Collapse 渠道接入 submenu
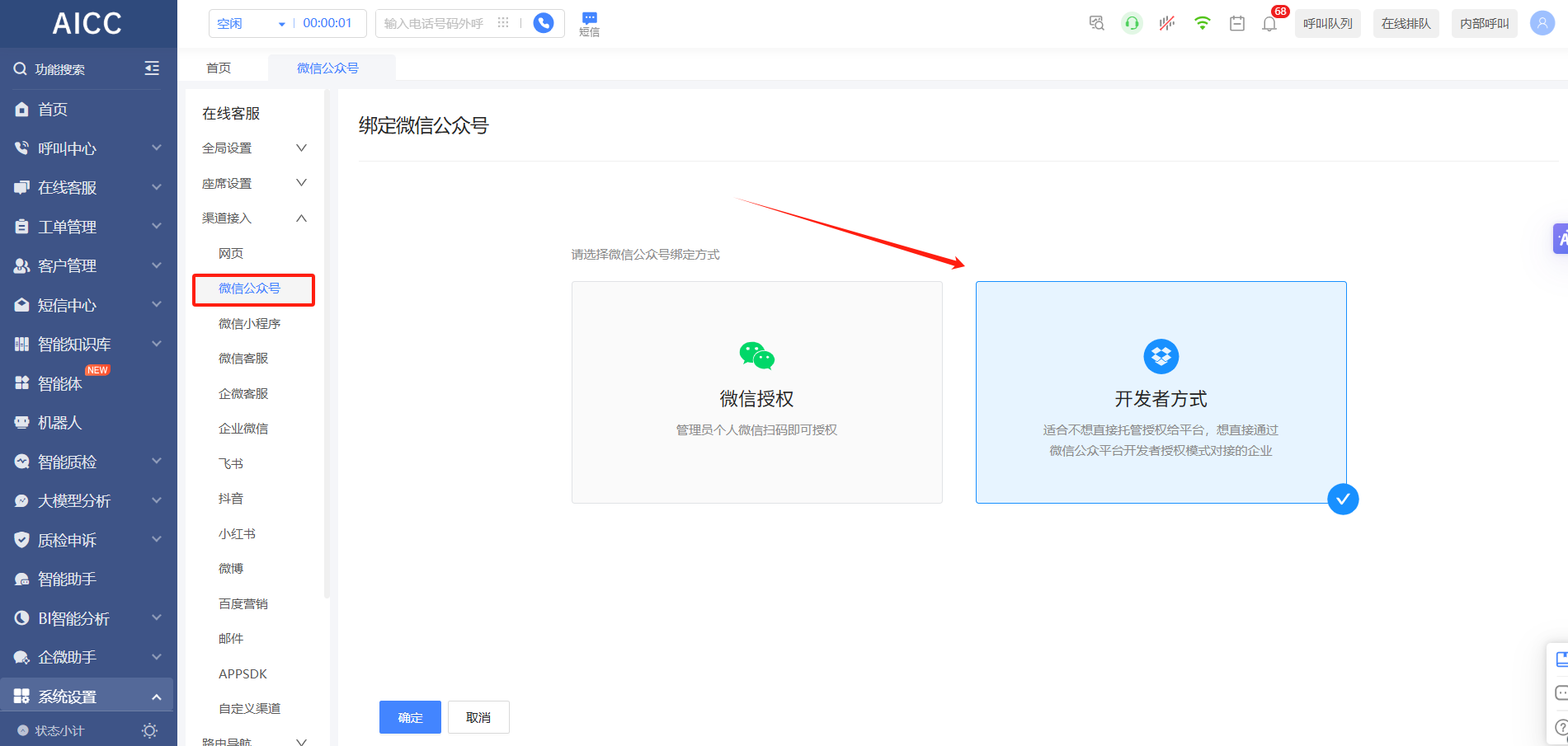Viewport: 1568px width, 746px height. click(254, 218)
